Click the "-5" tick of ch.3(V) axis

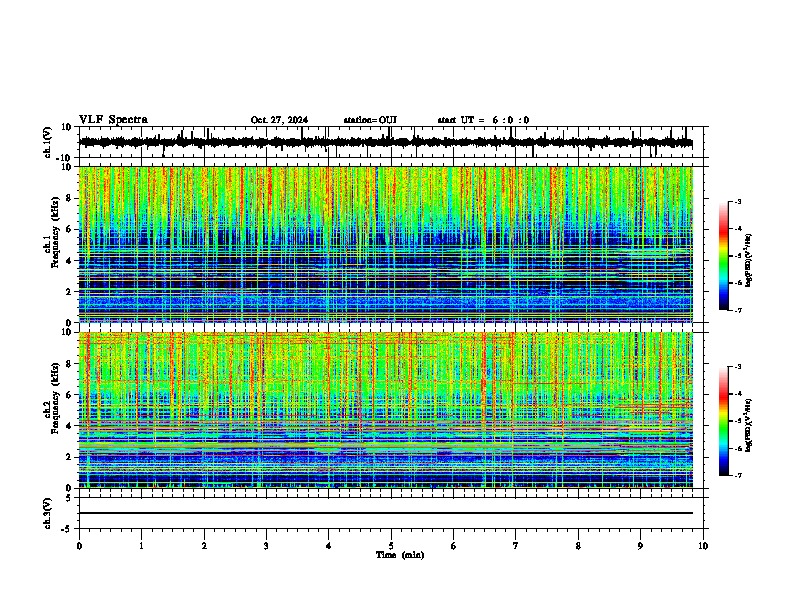pyautogui.click(x=67, y=529)
